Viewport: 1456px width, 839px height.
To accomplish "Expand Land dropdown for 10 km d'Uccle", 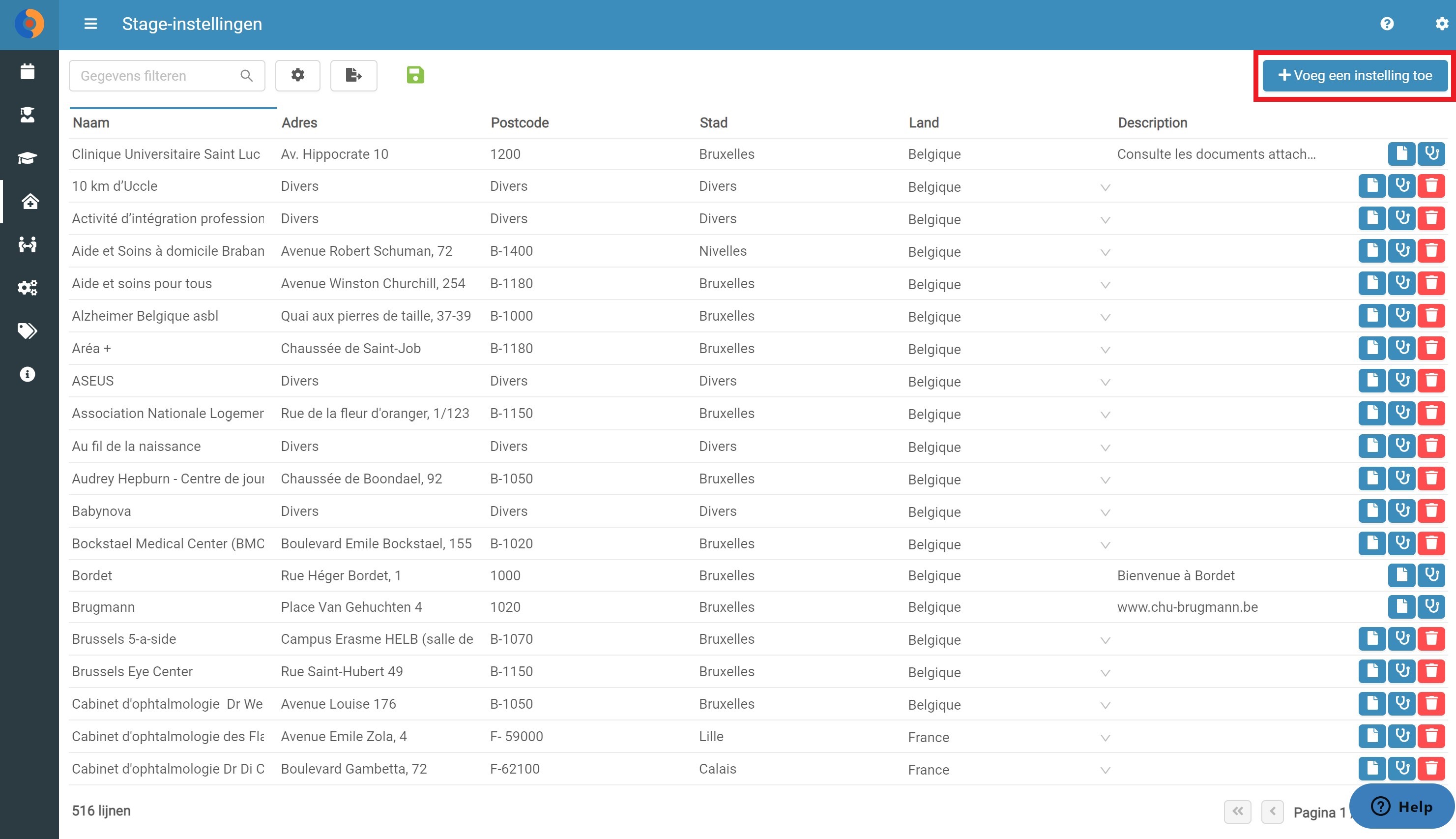I will tap(1105, 187).
